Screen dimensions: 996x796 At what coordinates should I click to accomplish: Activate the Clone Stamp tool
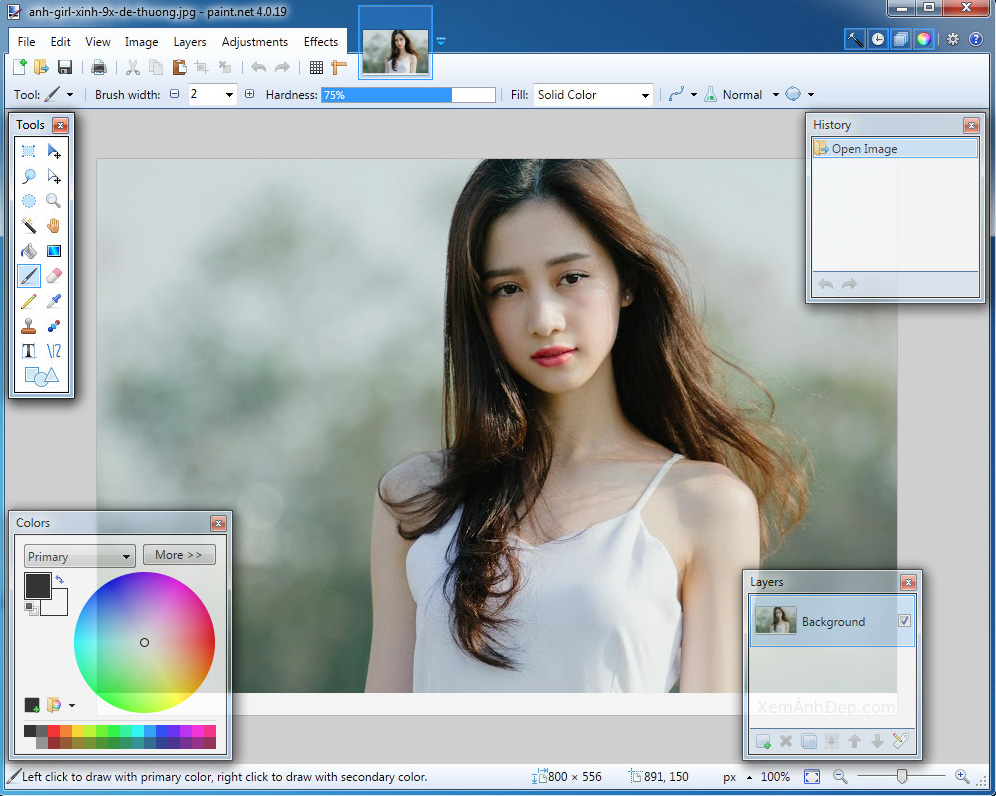pyautogui.click(x=29, y=326)
